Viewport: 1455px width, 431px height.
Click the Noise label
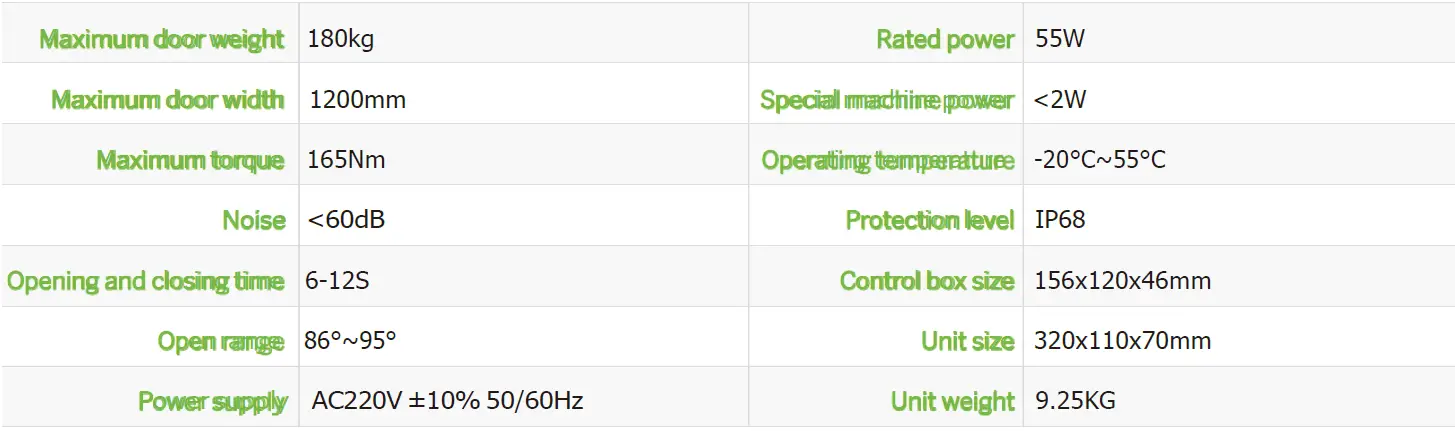click(254, 221)
